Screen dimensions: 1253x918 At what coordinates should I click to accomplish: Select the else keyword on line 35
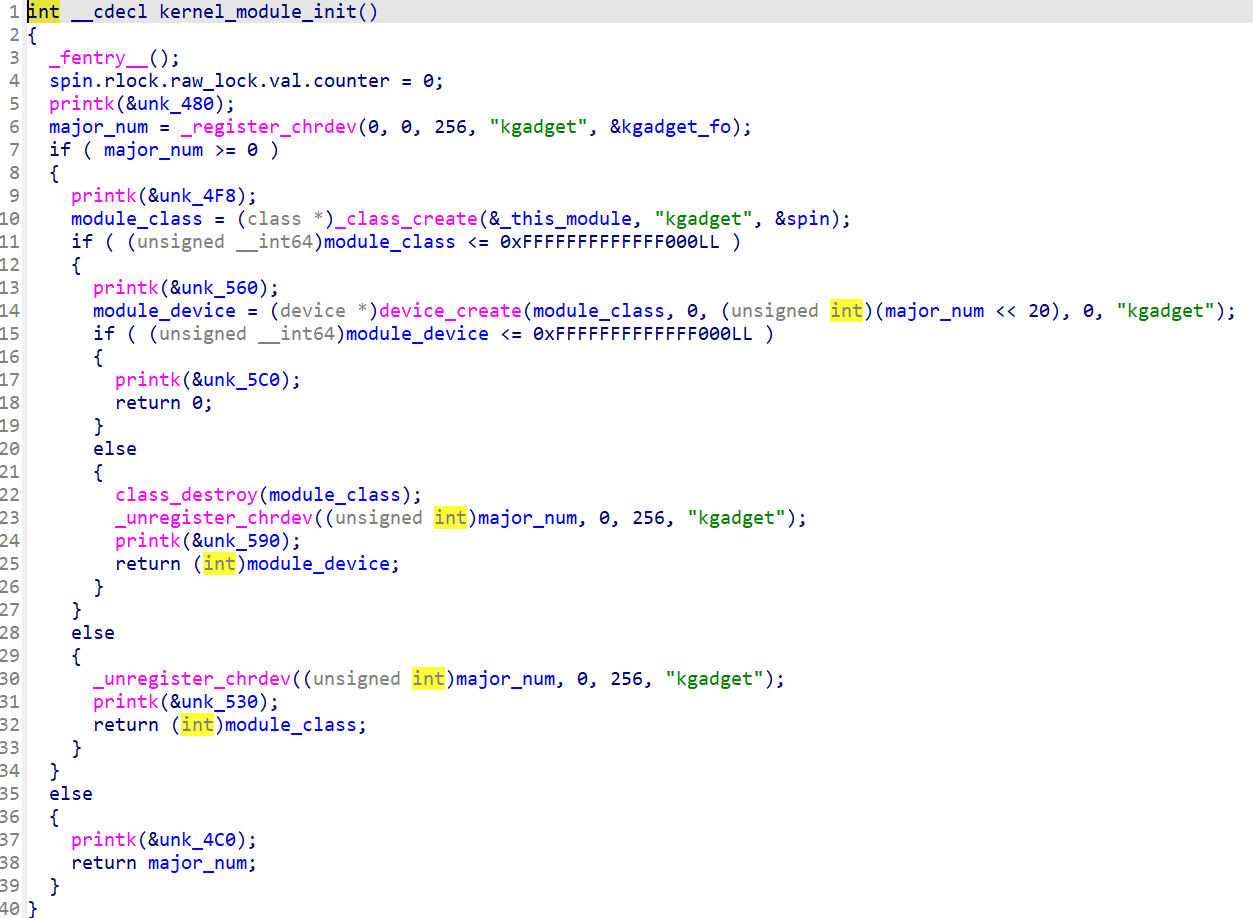71,794
